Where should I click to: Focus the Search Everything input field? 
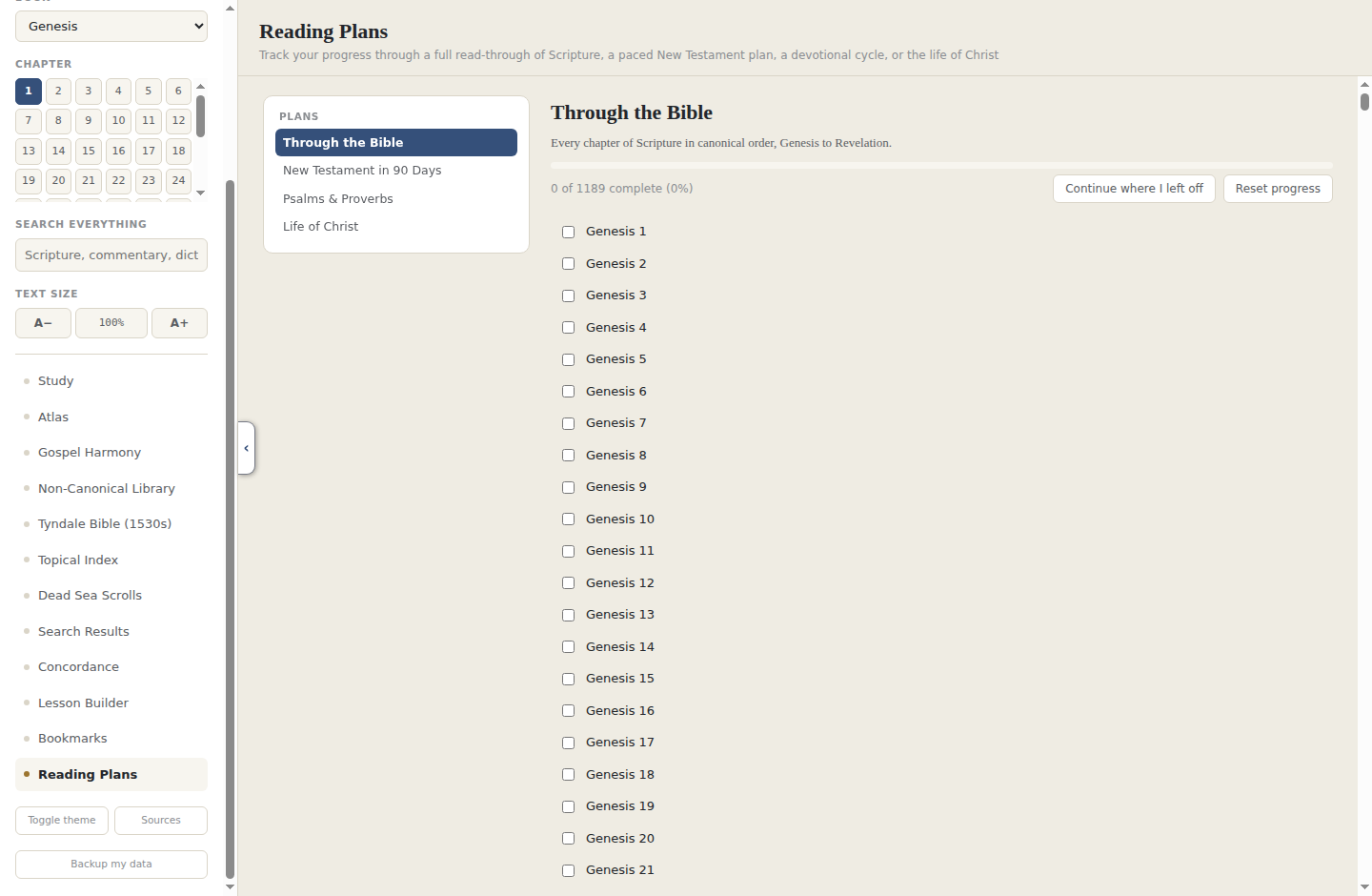[111, 255]
